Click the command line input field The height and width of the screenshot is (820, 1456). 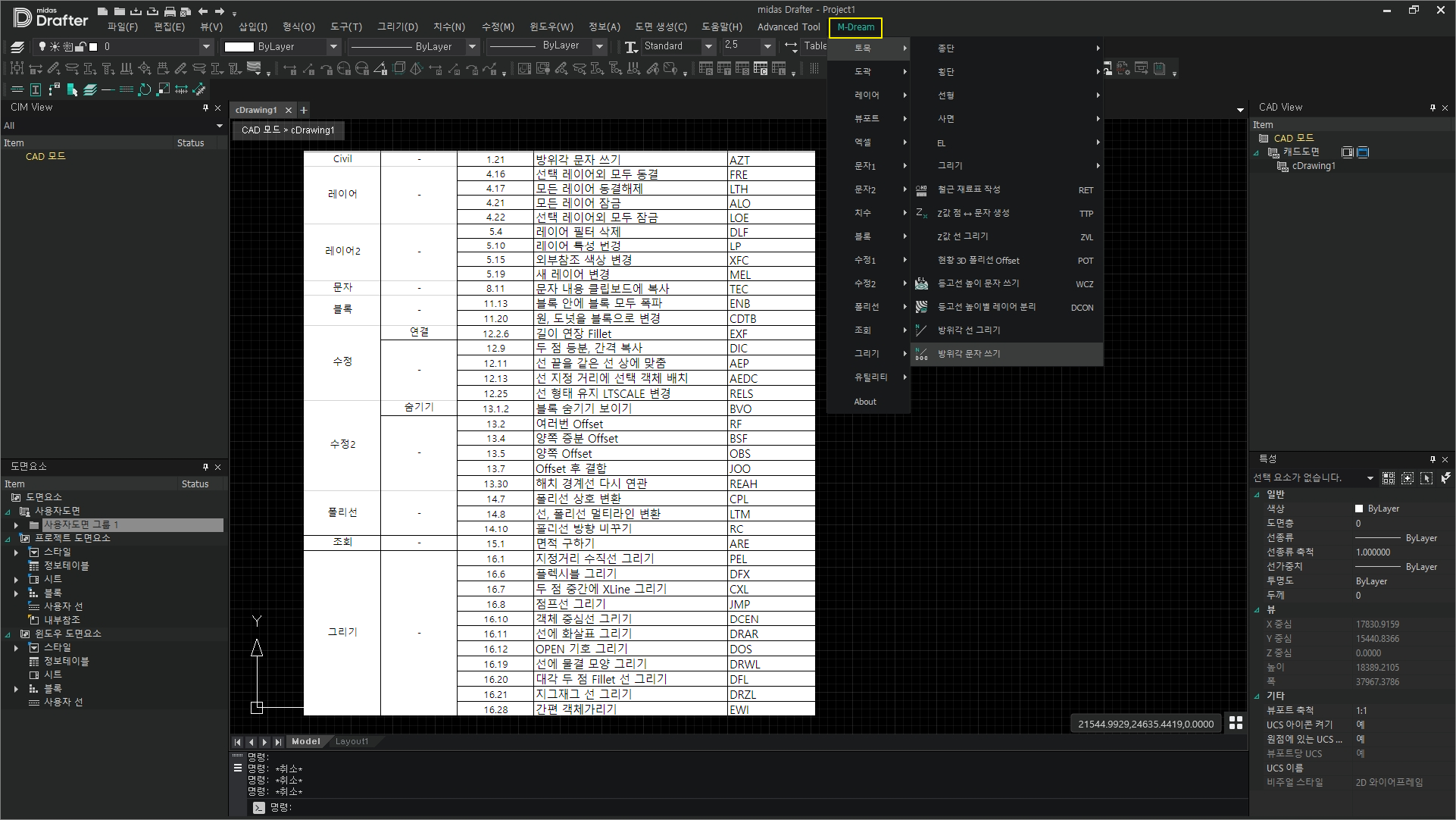758,808
